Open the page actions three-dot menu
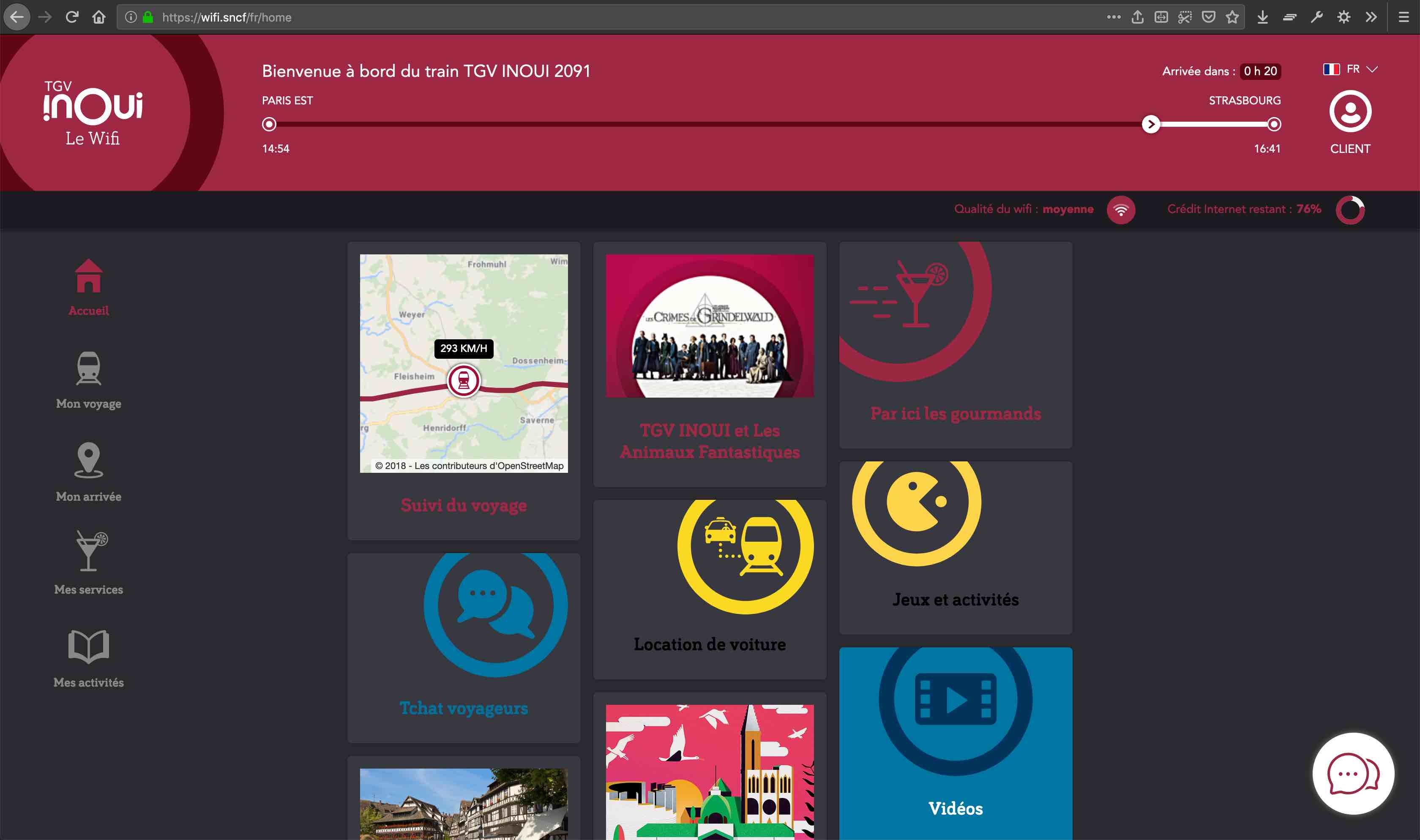 pos(1114,17)
